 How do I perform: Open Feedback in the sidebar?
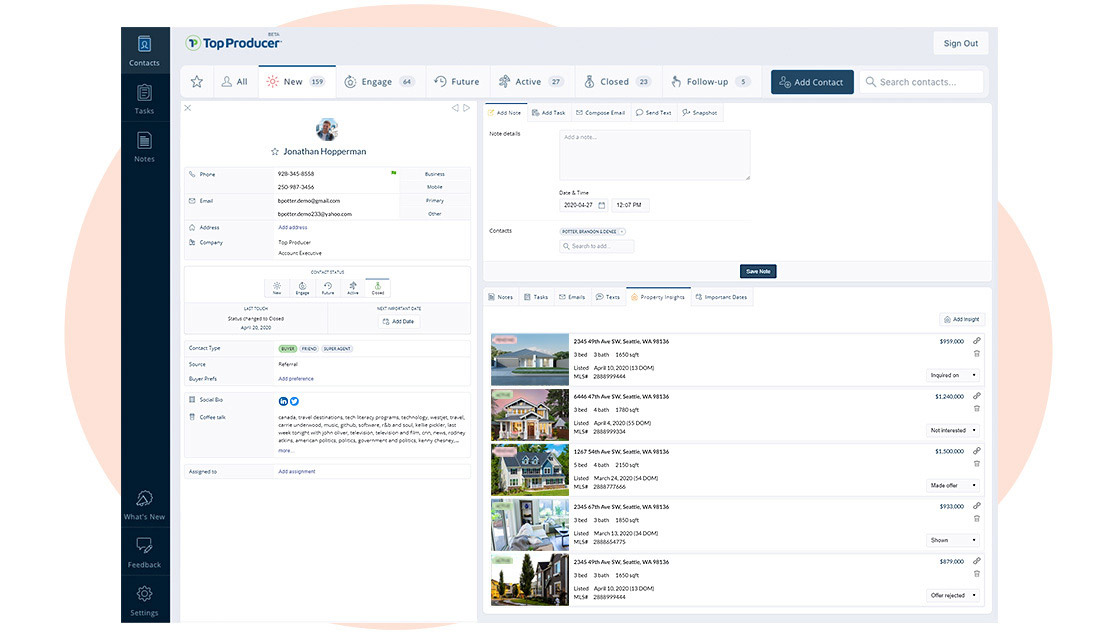(x=144, y=552)
